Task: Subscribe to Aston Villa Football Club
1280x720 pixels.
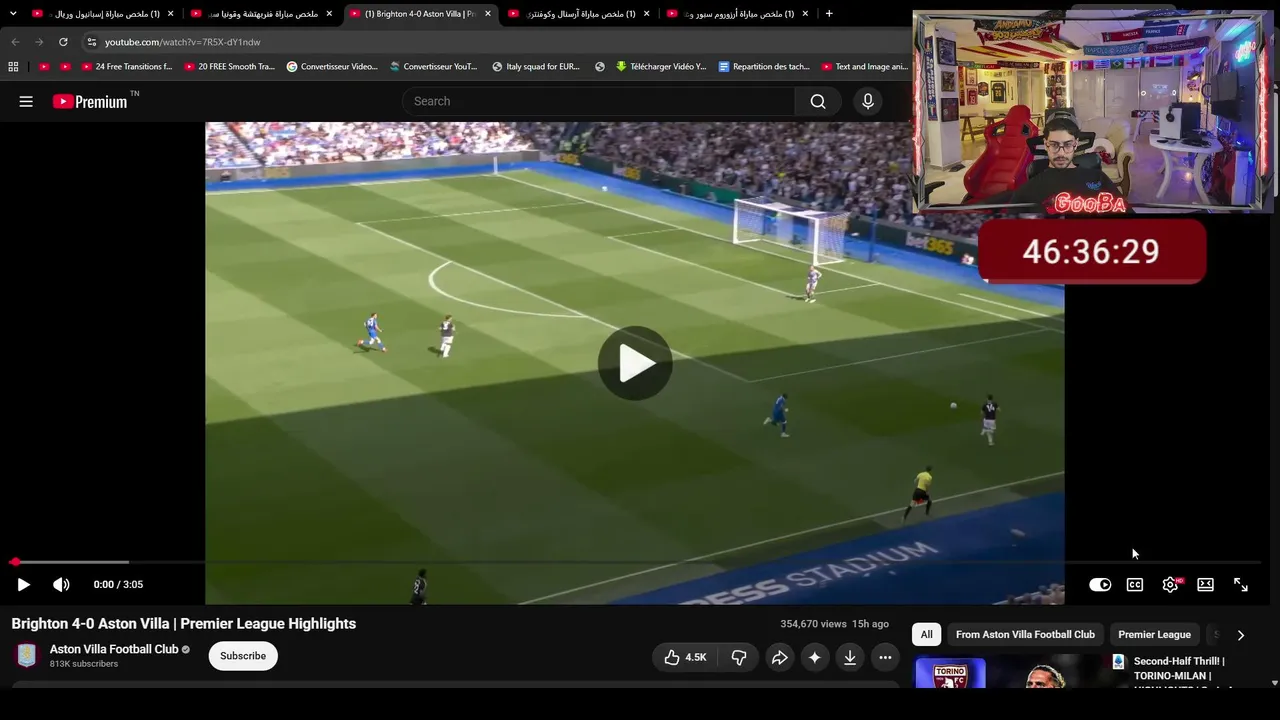Action: coord(243,656)
